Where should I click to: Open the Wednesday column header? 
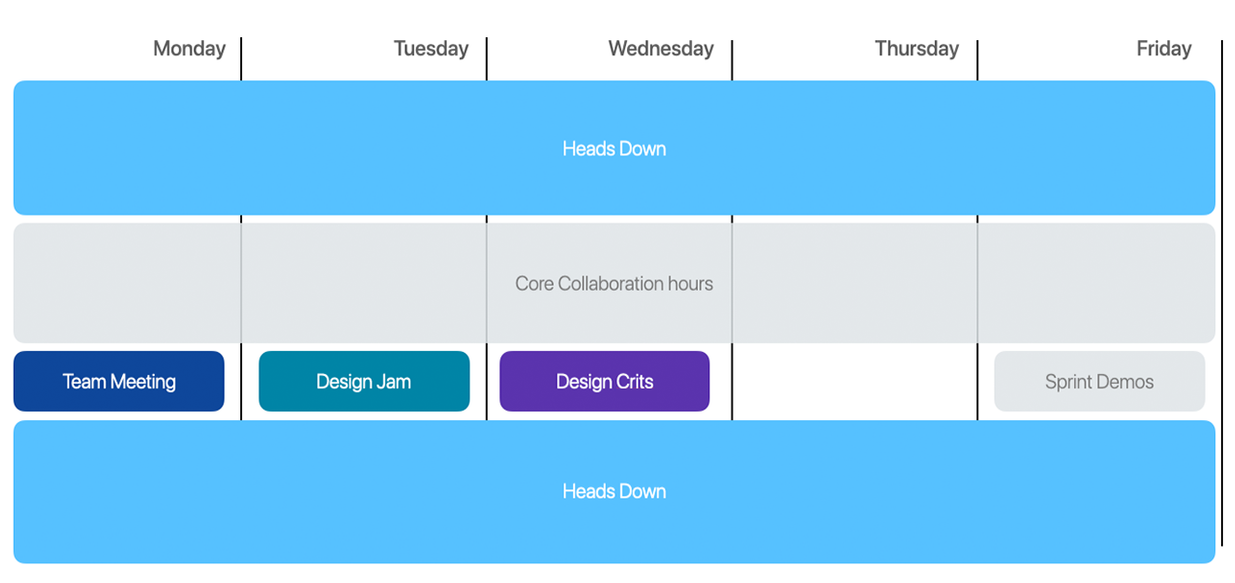[x=661, y=49]
